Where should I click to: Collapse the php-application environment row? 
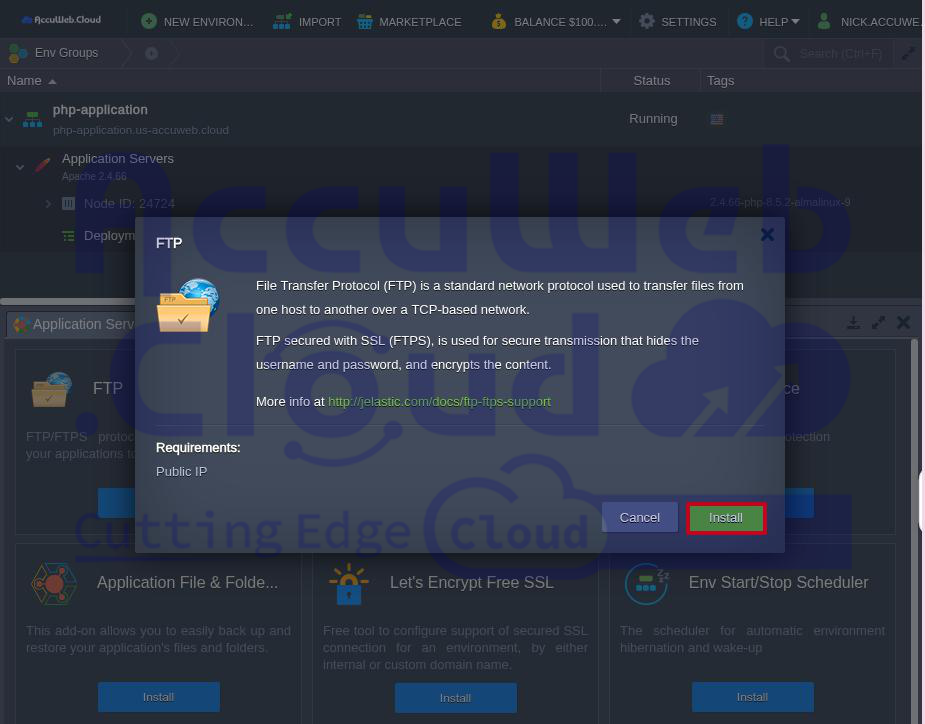pyautogui.click(x=10, y=119)
